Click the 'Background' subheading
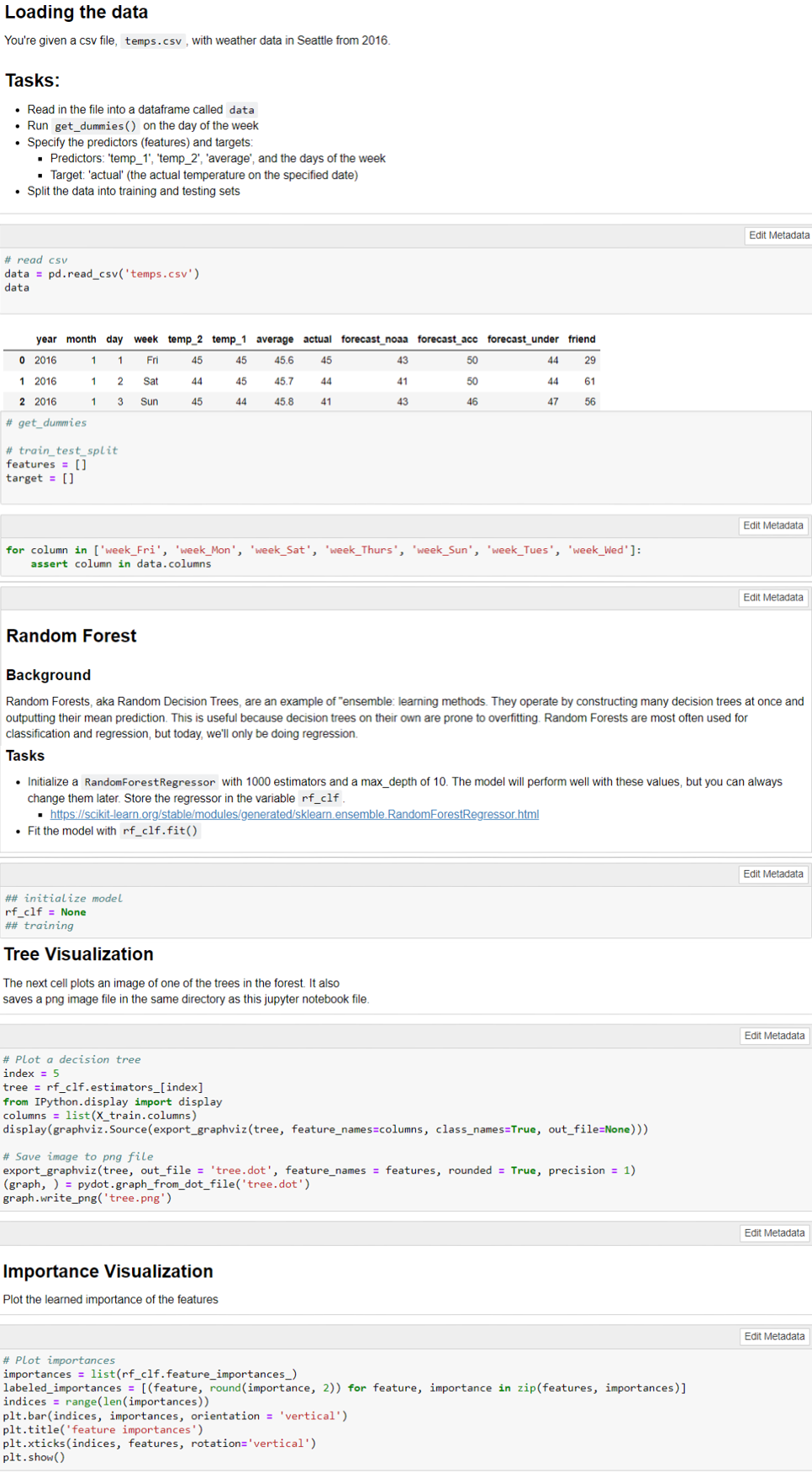Viewport: 812px width, 1473px height. click(x=49, y=675)
